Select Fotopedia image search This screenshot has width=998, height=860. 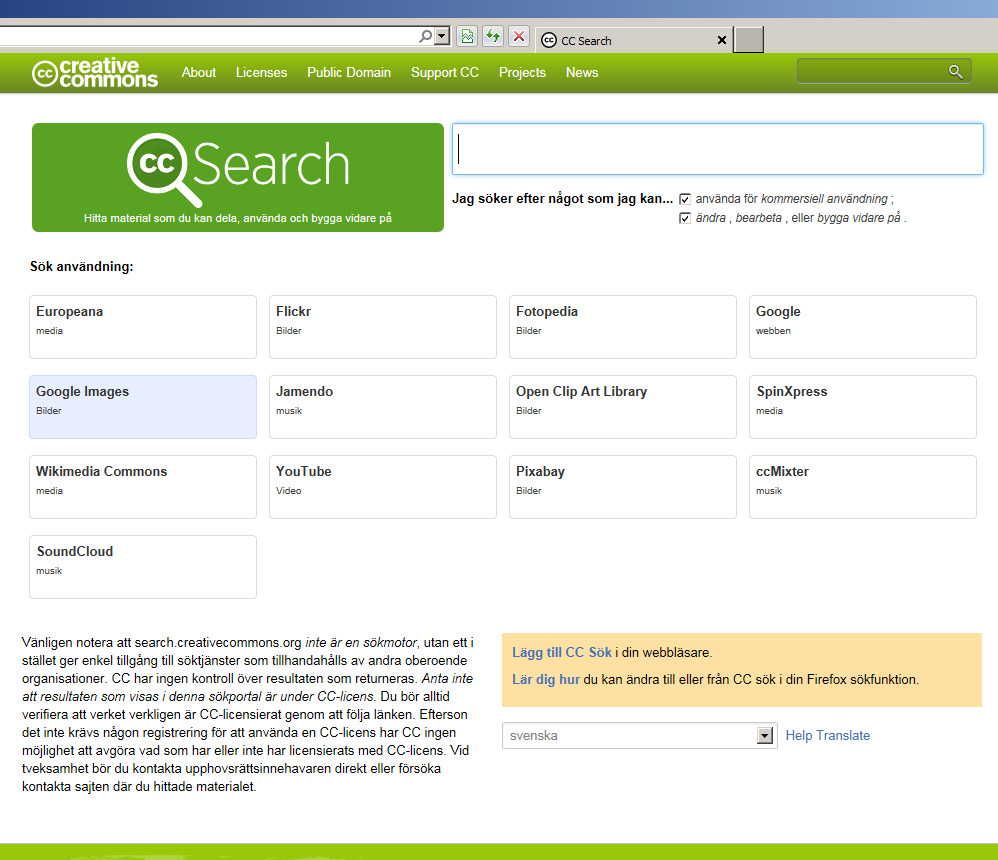point(622,327)
